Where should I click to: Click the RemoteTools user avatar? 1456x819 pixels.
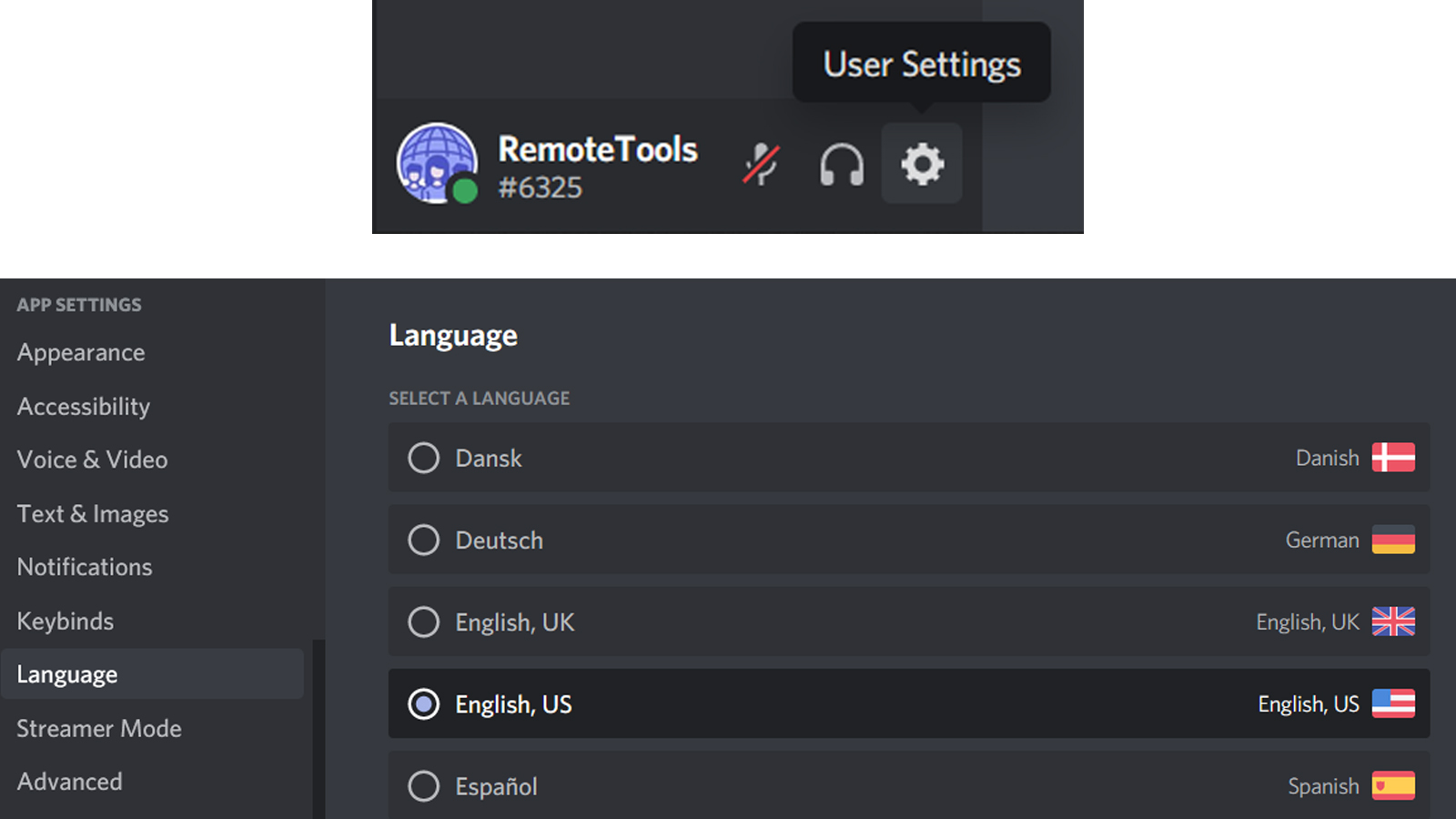click(438, 163)
